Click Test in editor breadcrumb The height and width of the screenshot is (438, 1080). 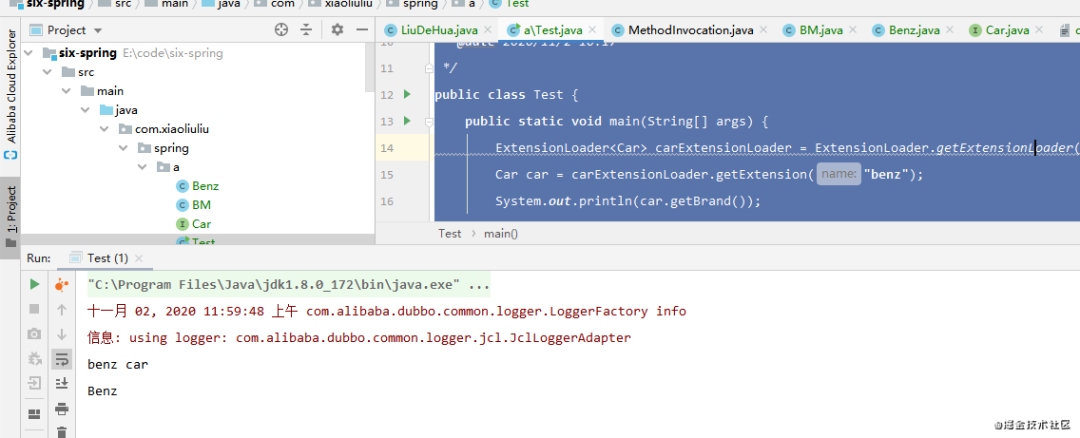[450, 233]
